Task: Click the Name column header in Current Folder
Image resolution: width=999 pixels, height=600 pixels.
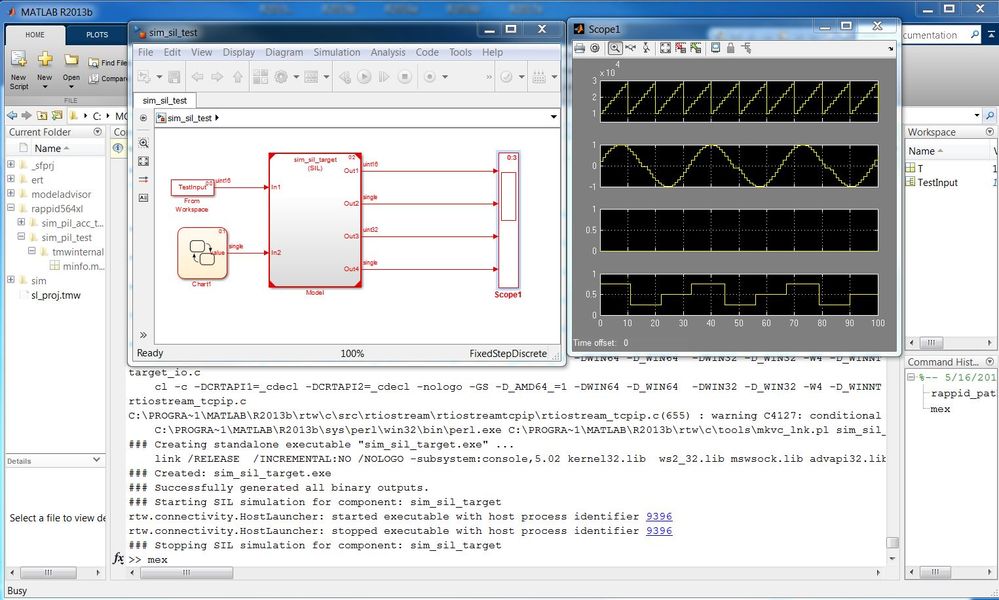Action: click(47, 148)
